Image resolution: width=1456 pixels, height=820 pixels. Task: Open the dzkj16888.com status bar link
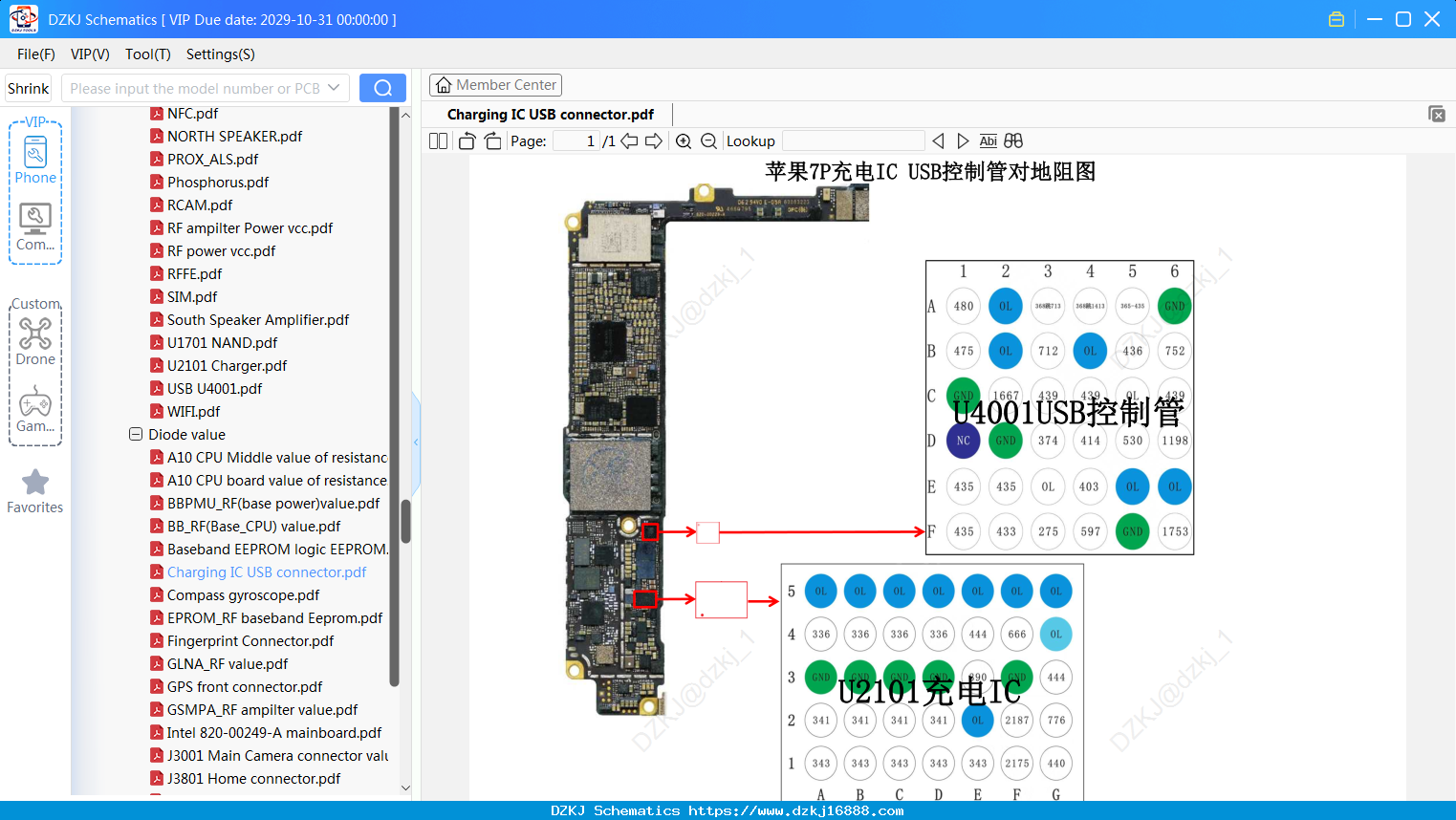796,810
